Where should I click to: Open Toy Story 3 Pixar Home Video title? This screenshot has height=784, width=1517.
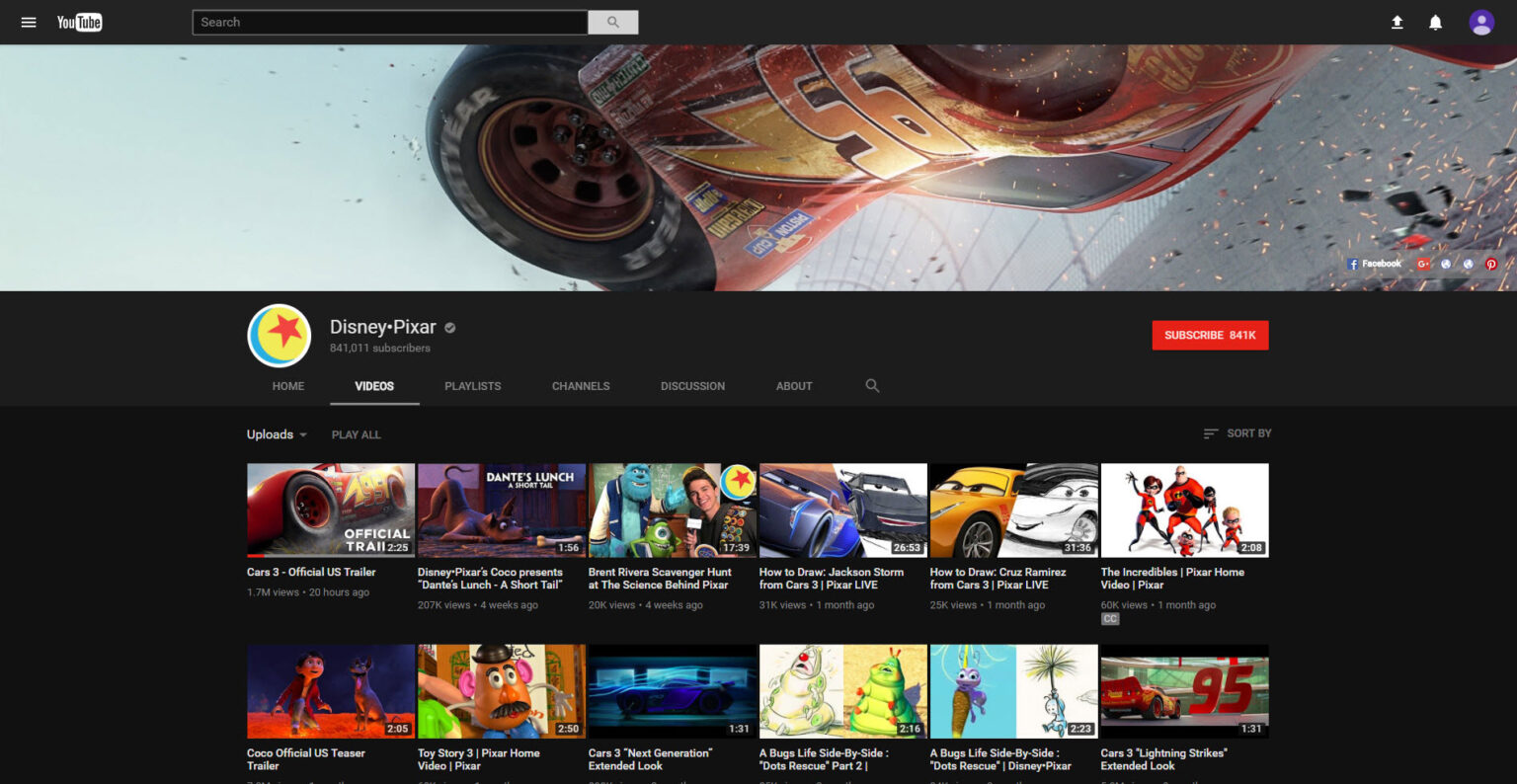tap(479, 759)
